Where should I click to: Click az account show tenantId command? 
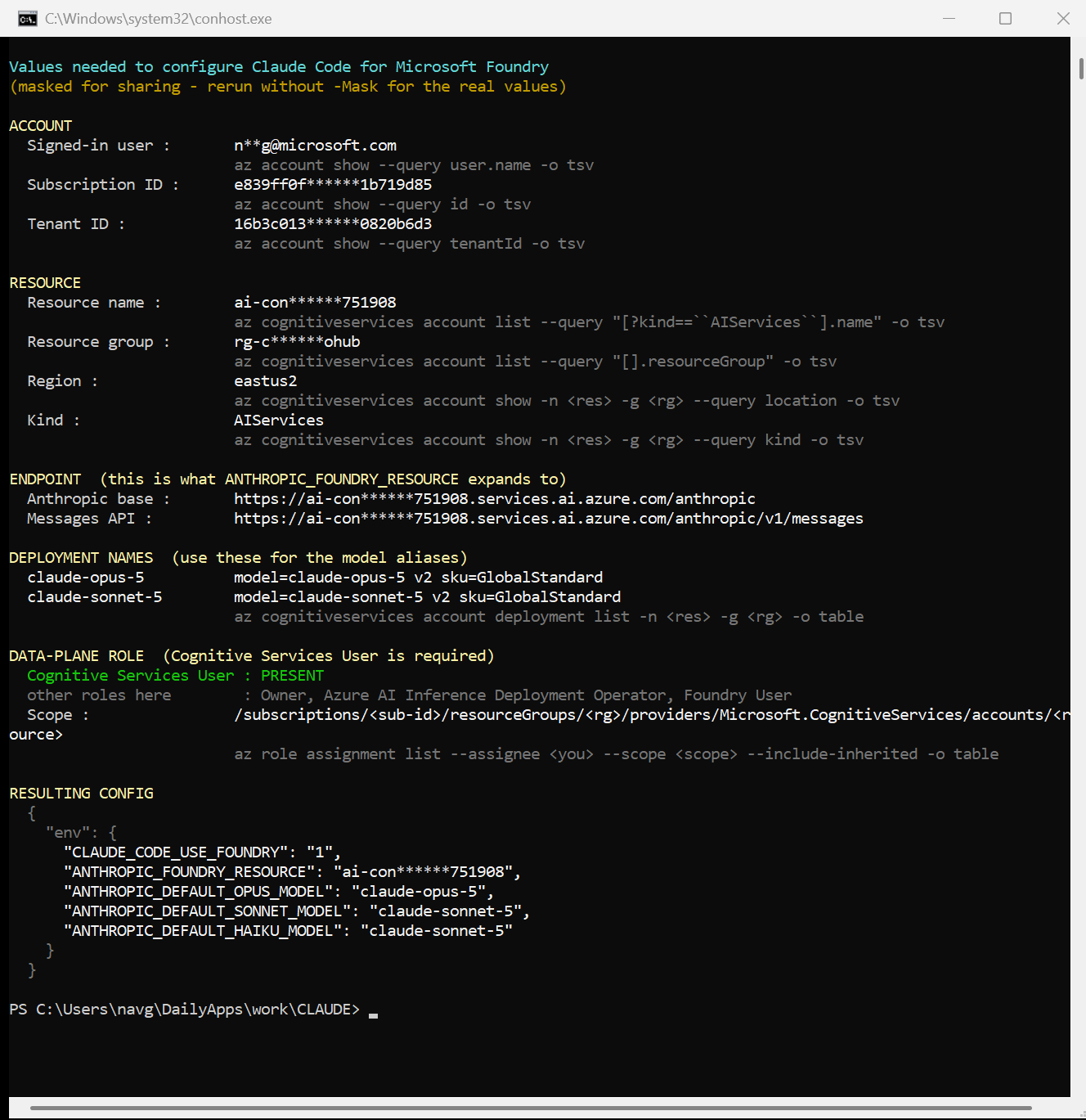[410, 244]
